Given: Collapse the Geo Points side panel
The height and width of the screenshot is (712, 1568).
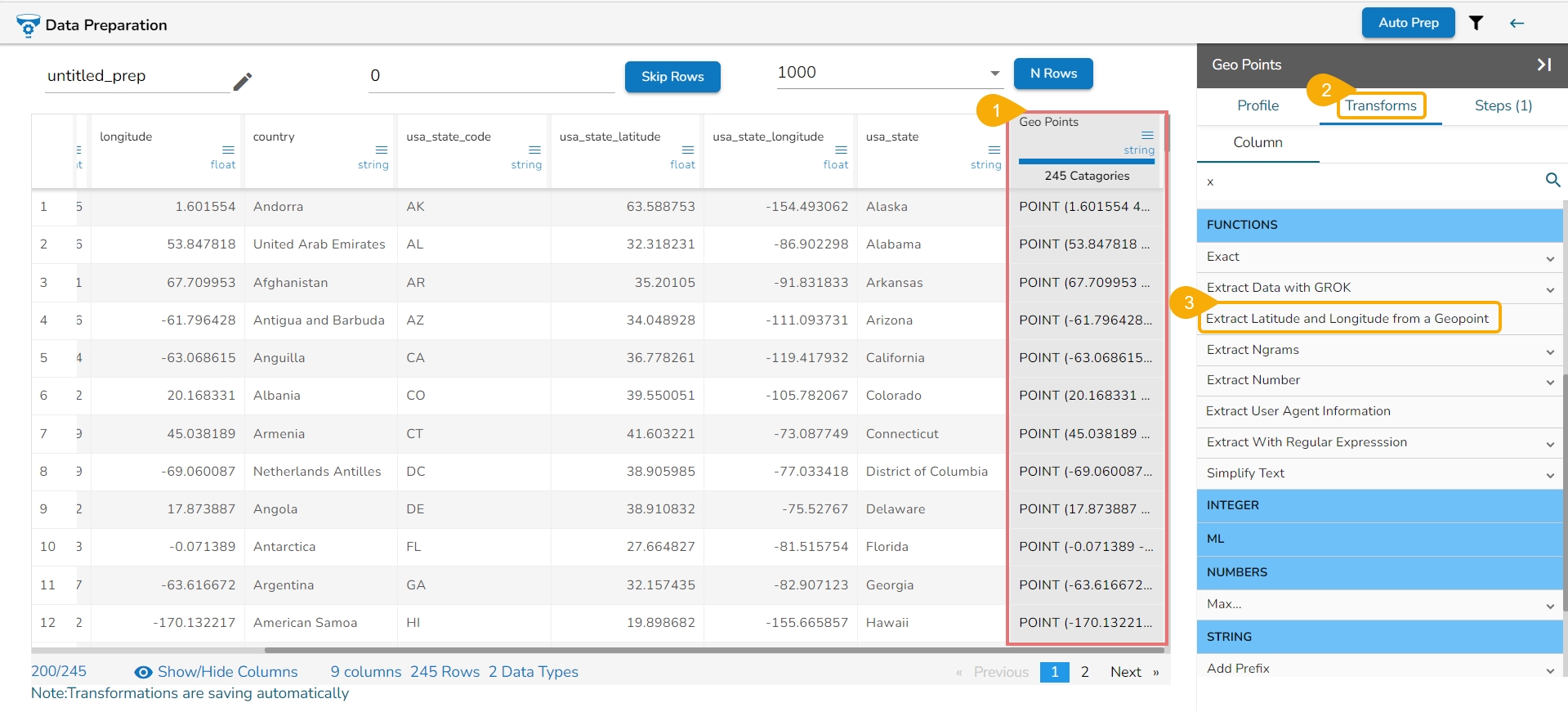Looking at the screenshot, I should tap(1543, 65).
